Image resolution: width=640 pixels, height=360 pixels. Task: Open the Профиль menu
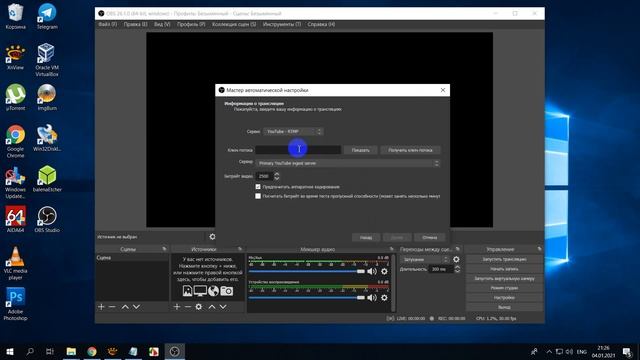pos(191,24)
